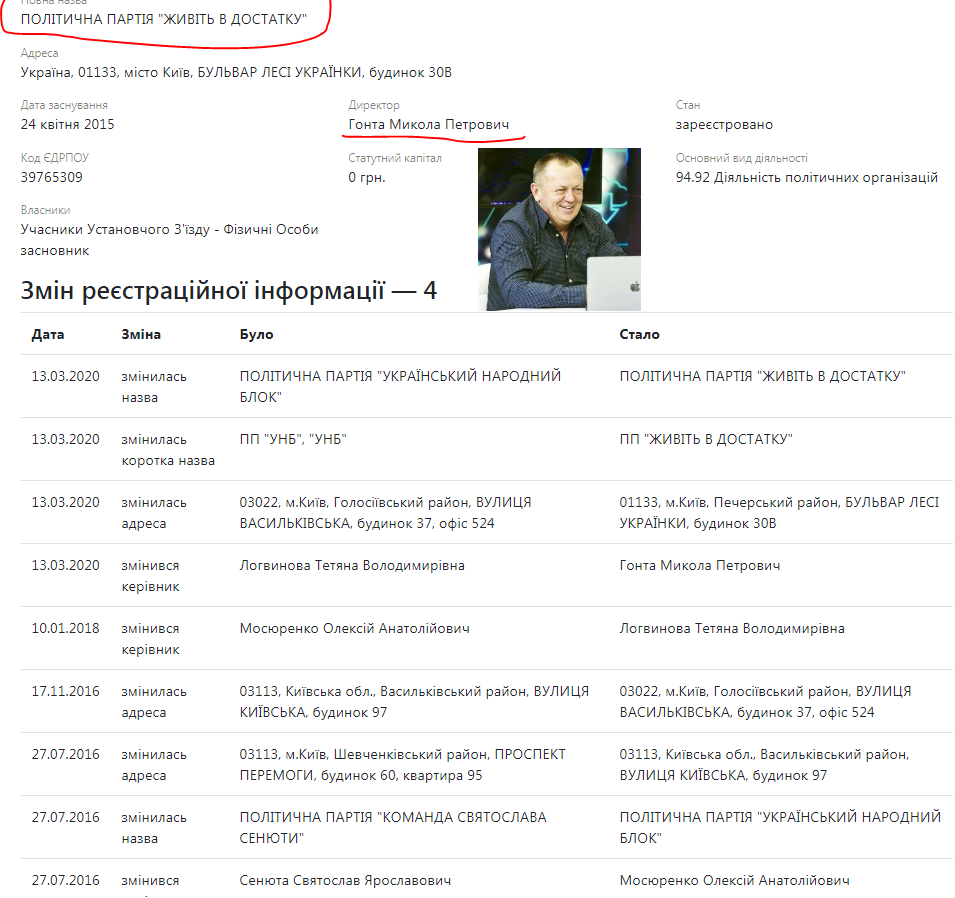Click Мосюренко Олексій Анатолійович in 27.07.2016 row
Viewport: 955px width, 898px height.
coord(735,880)
